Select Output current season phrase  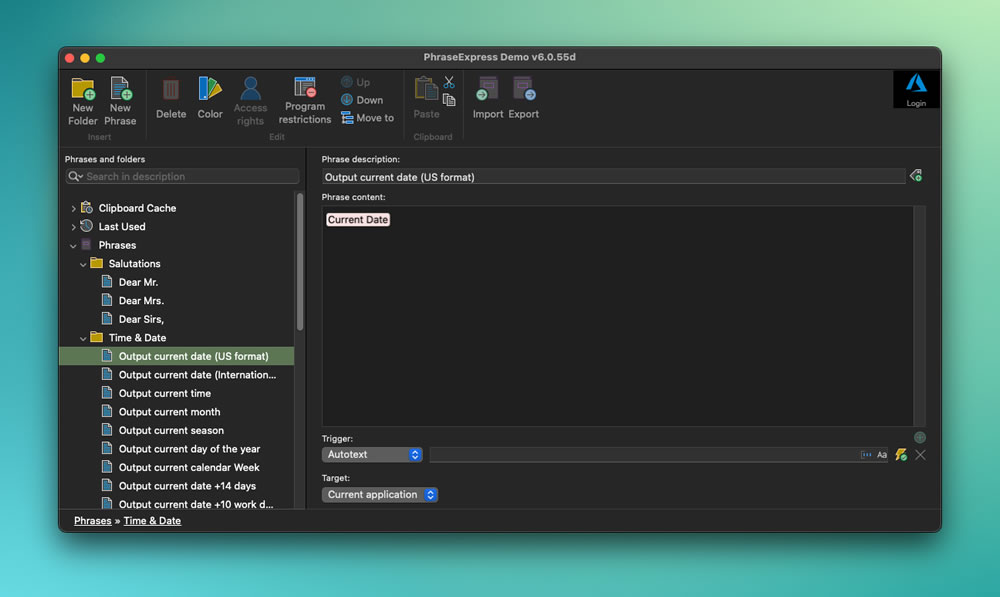coord(171,430)
